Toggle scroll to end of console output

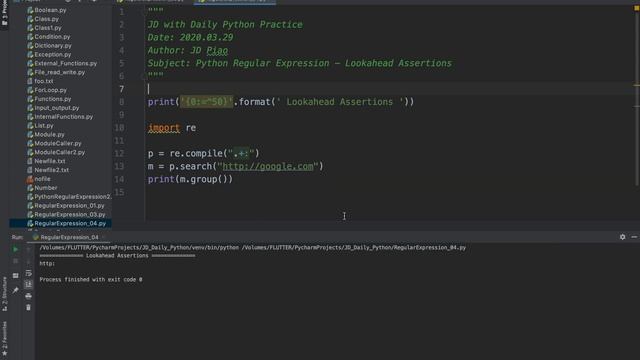coord(28,284)
